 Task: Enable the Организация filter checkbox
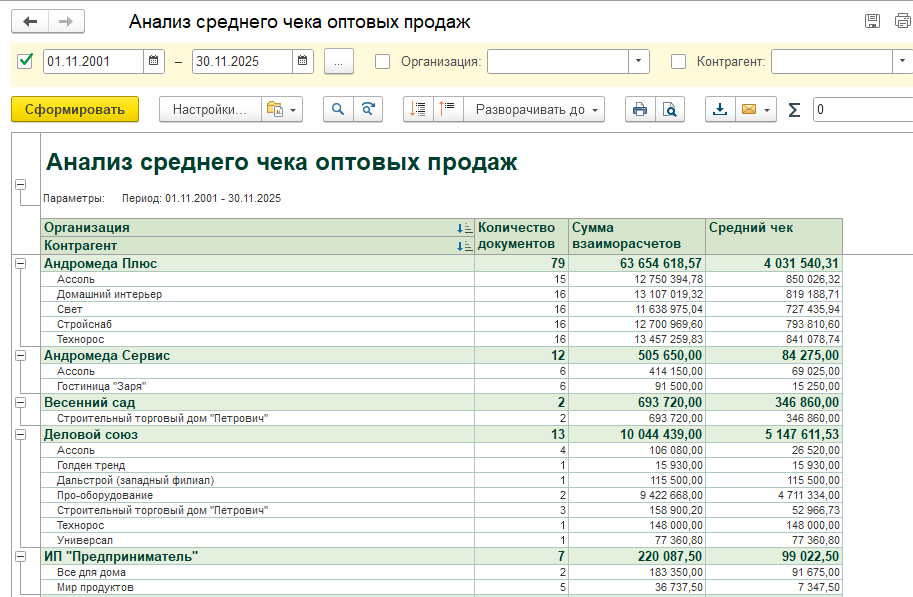[382, 61]
